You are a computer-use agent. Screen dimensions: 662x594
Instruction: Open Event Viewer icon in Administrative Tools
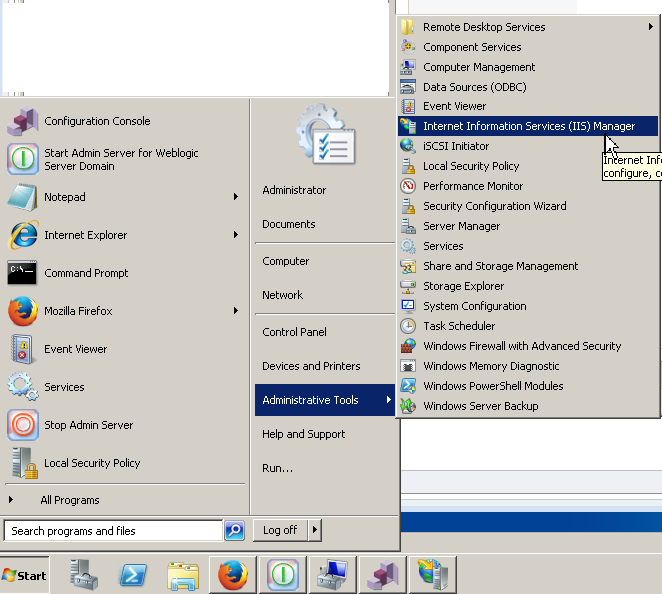408,106
